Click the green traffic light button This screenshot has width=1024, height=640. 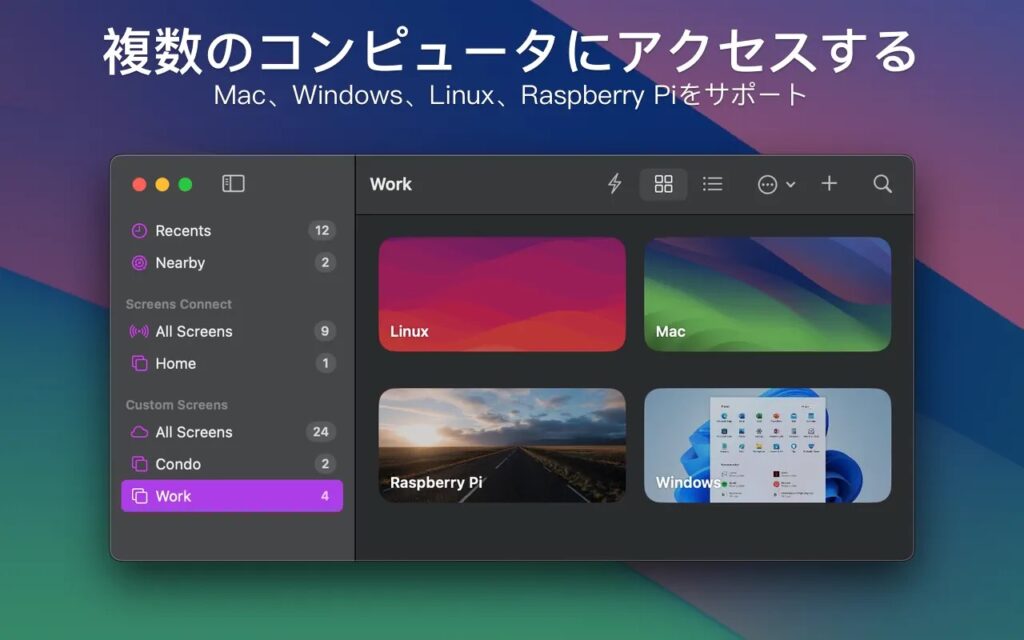(x=186, y=184)
